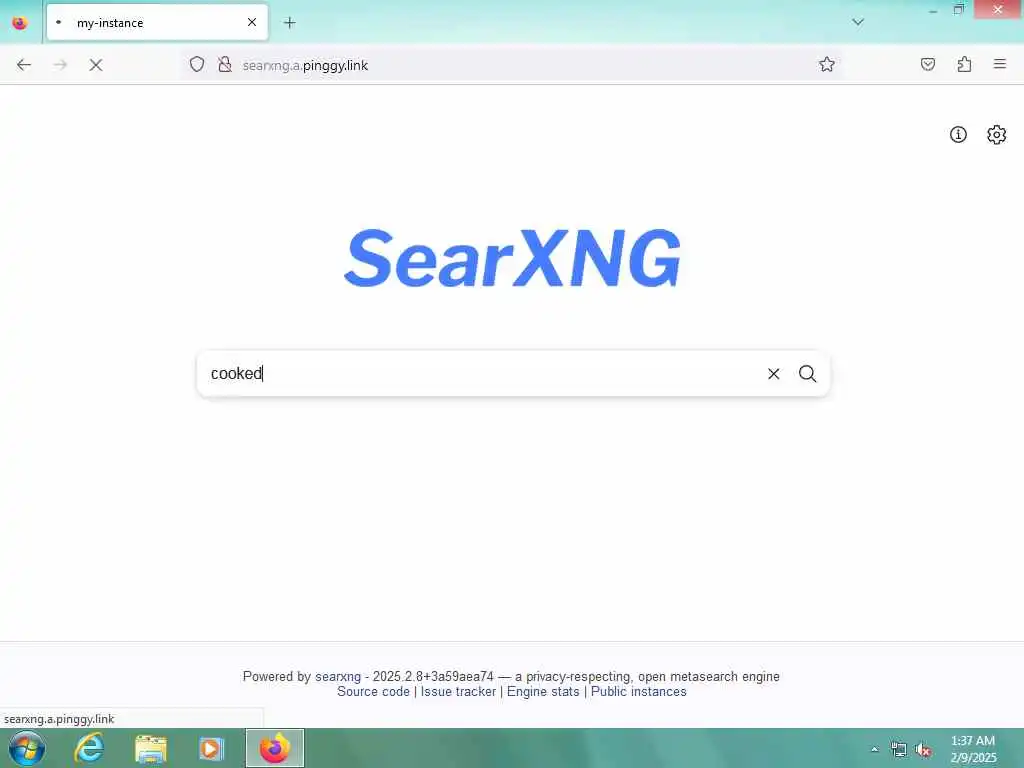Open SearXNG preferences gear icon
This screenshot has width=1024, height=768.
(x=996, y=135)
